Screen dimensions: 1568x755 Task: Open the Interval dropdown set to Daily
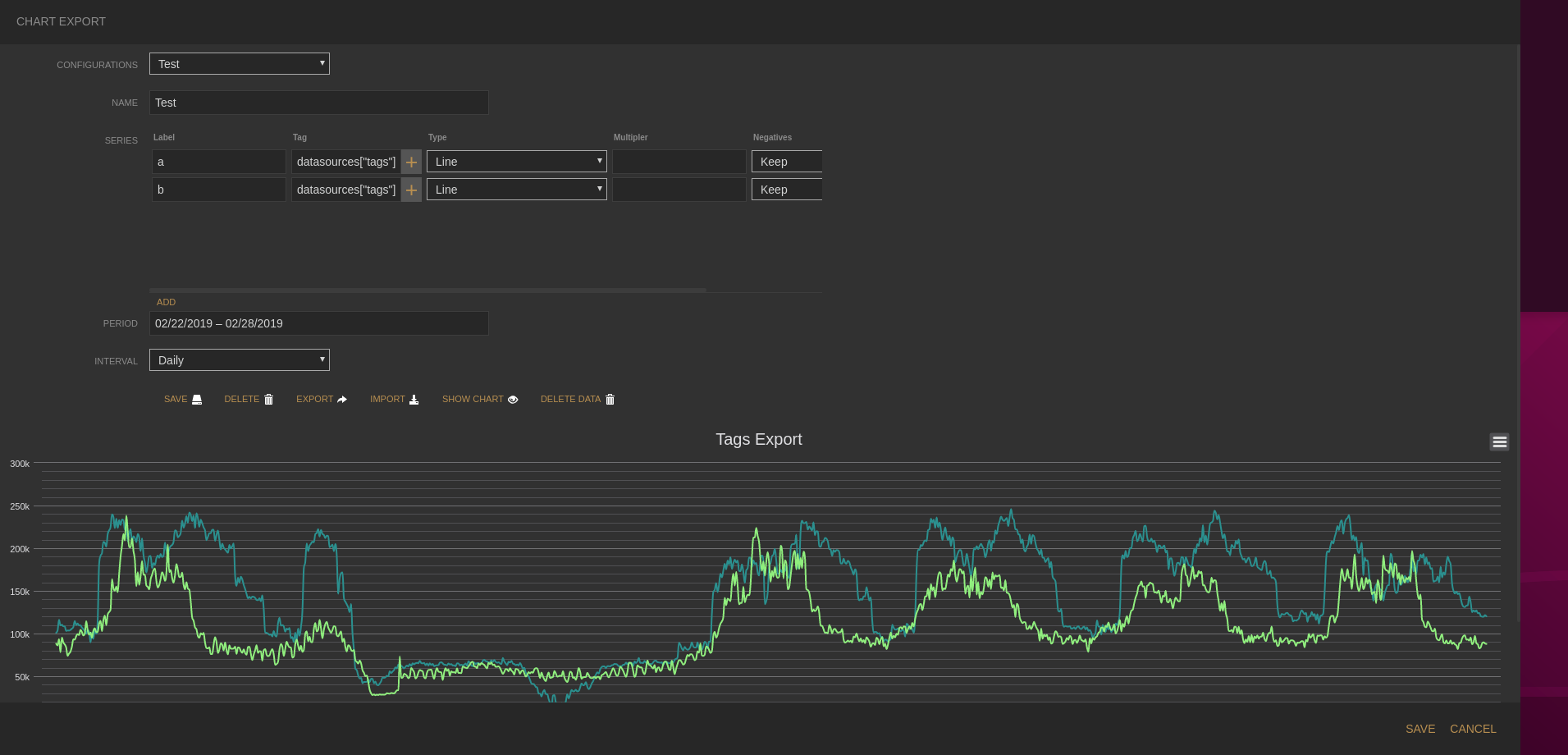coord(239,359)
